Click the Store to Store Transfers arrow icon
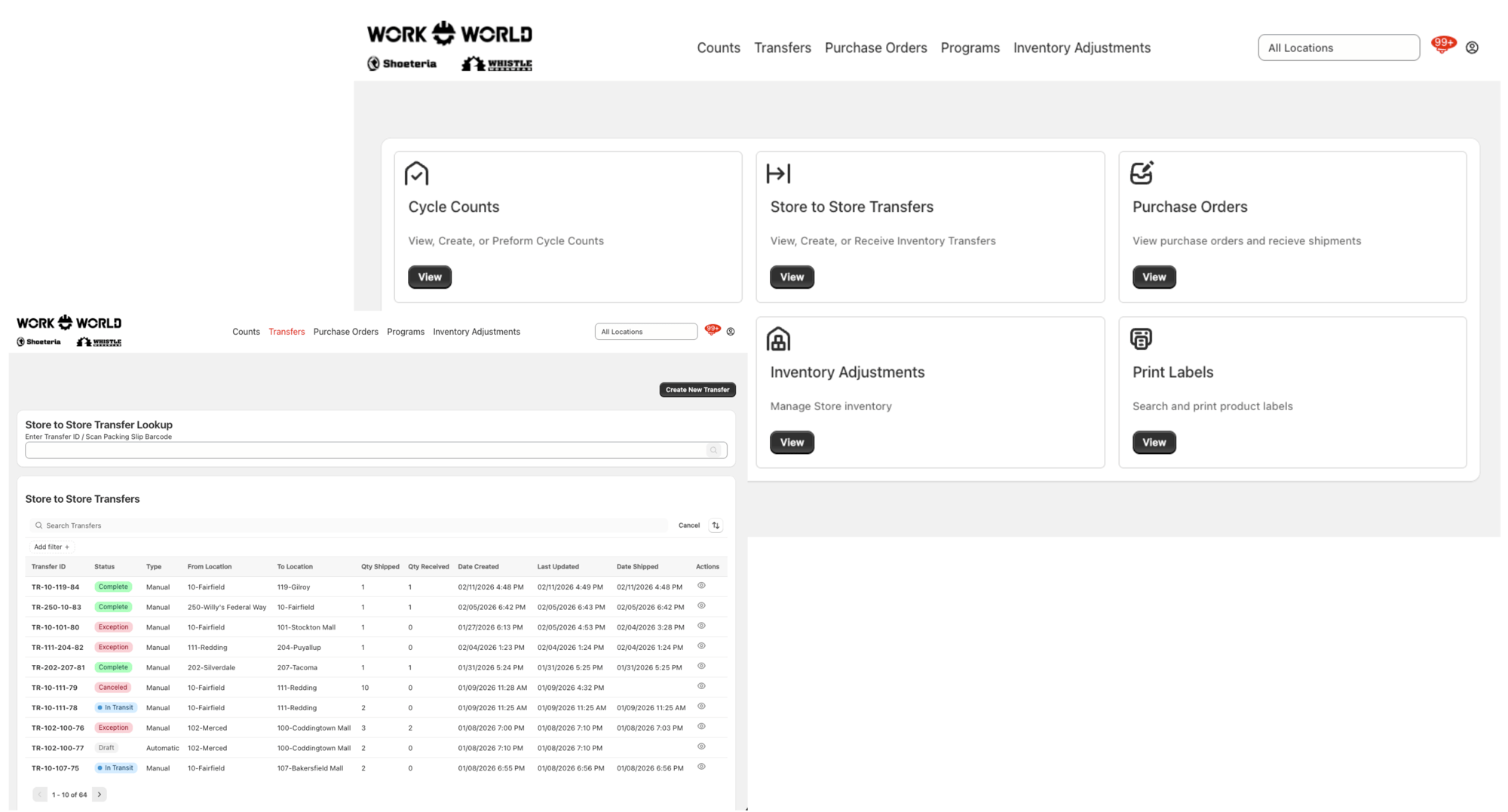 coord(778,173)
